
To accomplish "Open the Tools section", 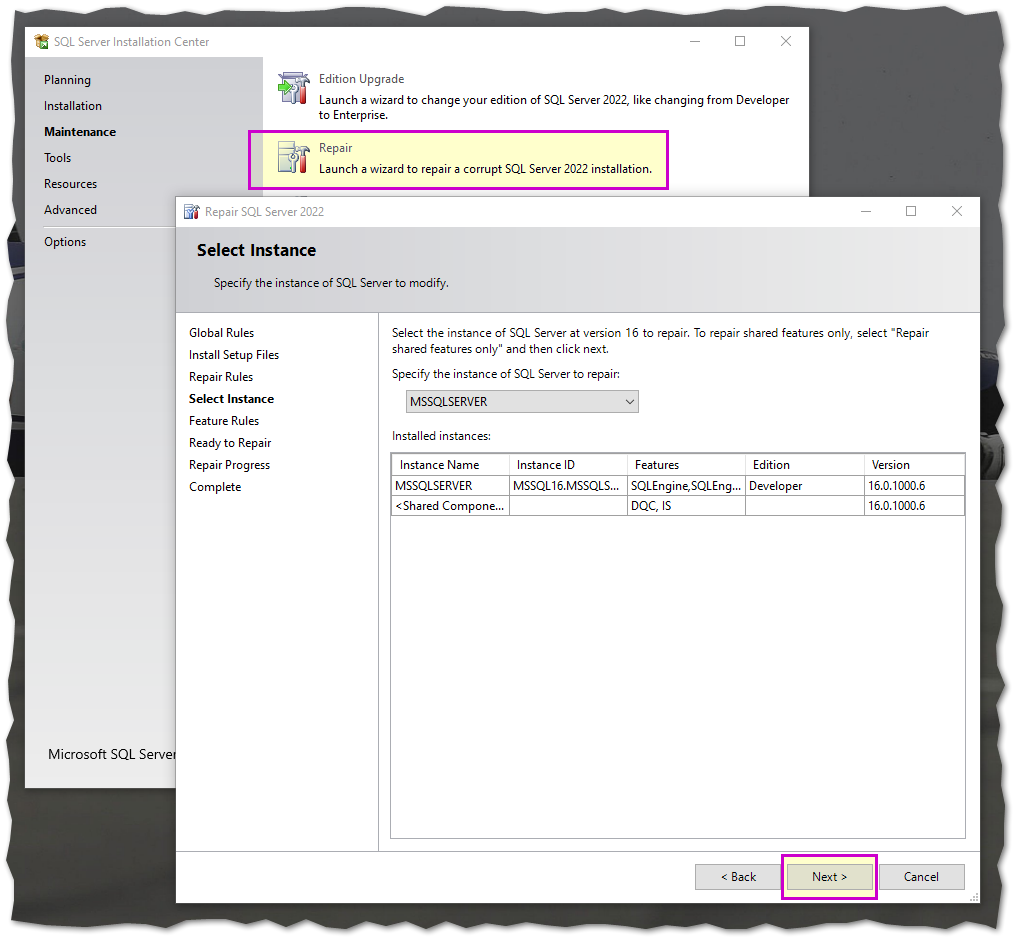I will click(x=58, y=158).
